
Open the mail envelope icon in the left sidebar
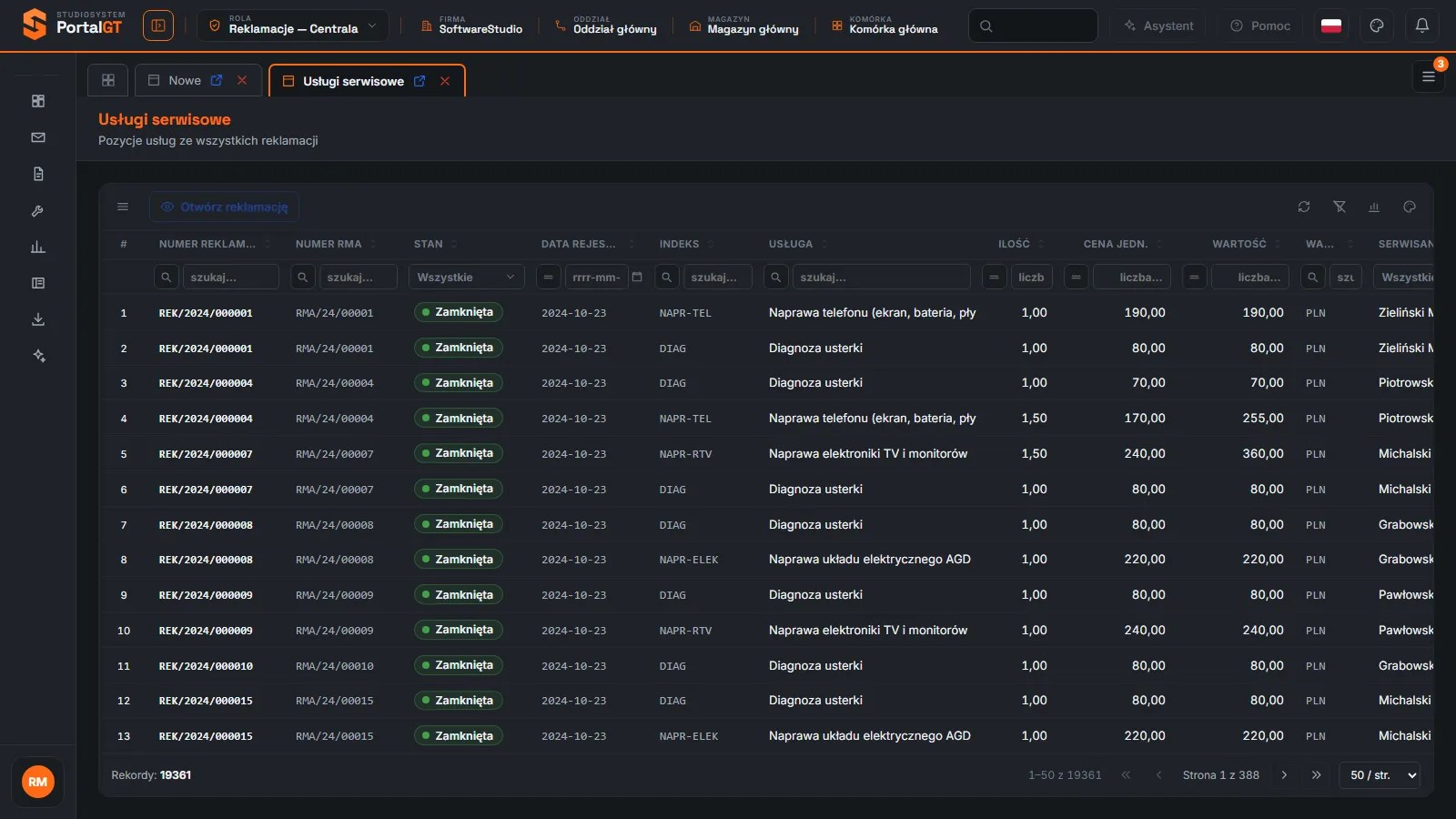pyautogui.click(x=38, y=137)
